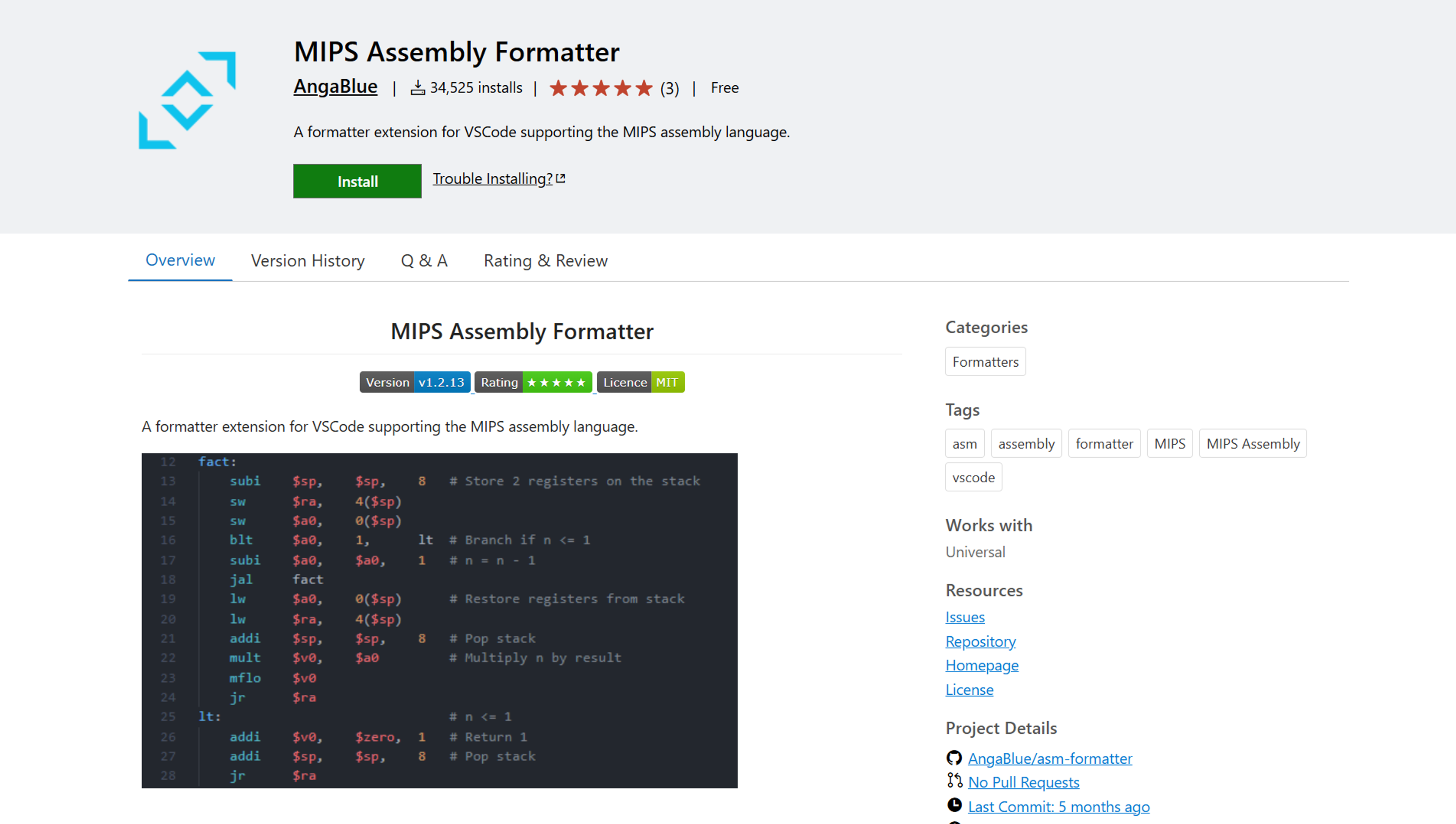Image resolution: width=1456 pixels, height=824 pixels.
Task: Click the Version v1.2.13 badge
Action: click(x=415, y=382)
